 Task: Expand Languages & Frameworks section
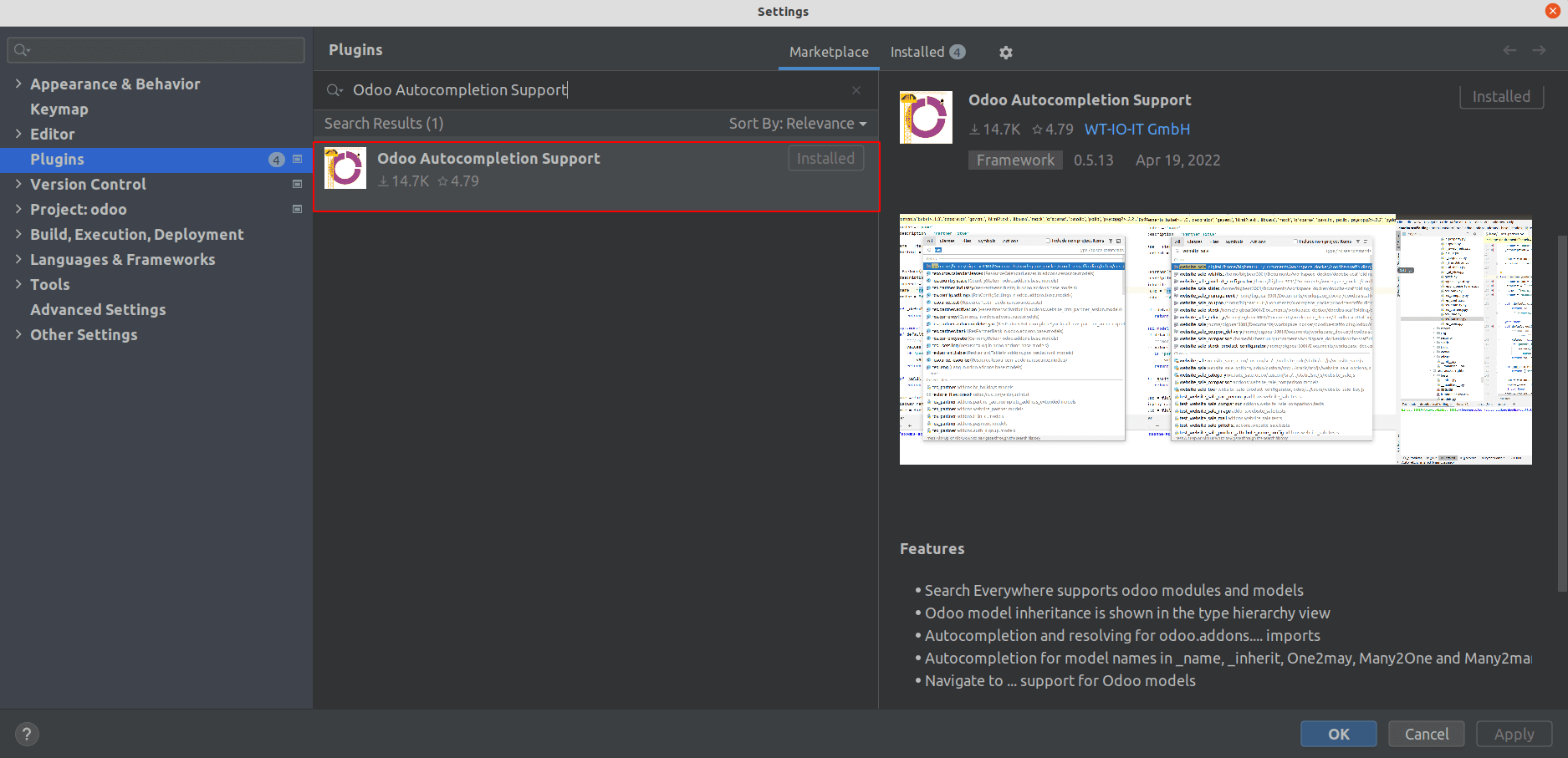(x=18, y=259)
